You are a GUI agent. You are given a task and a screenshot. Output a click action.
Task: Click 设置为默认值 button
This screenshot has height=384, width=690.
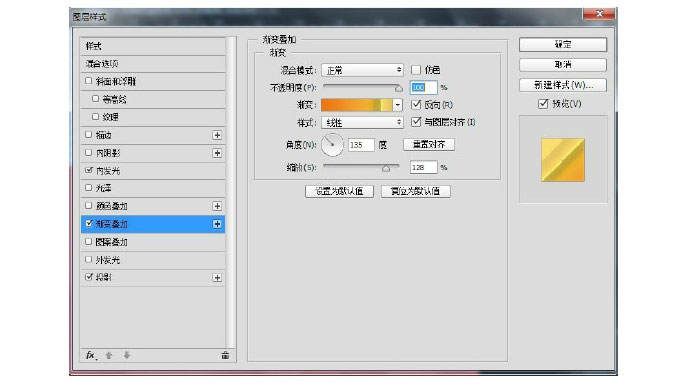tap(339, 191)
